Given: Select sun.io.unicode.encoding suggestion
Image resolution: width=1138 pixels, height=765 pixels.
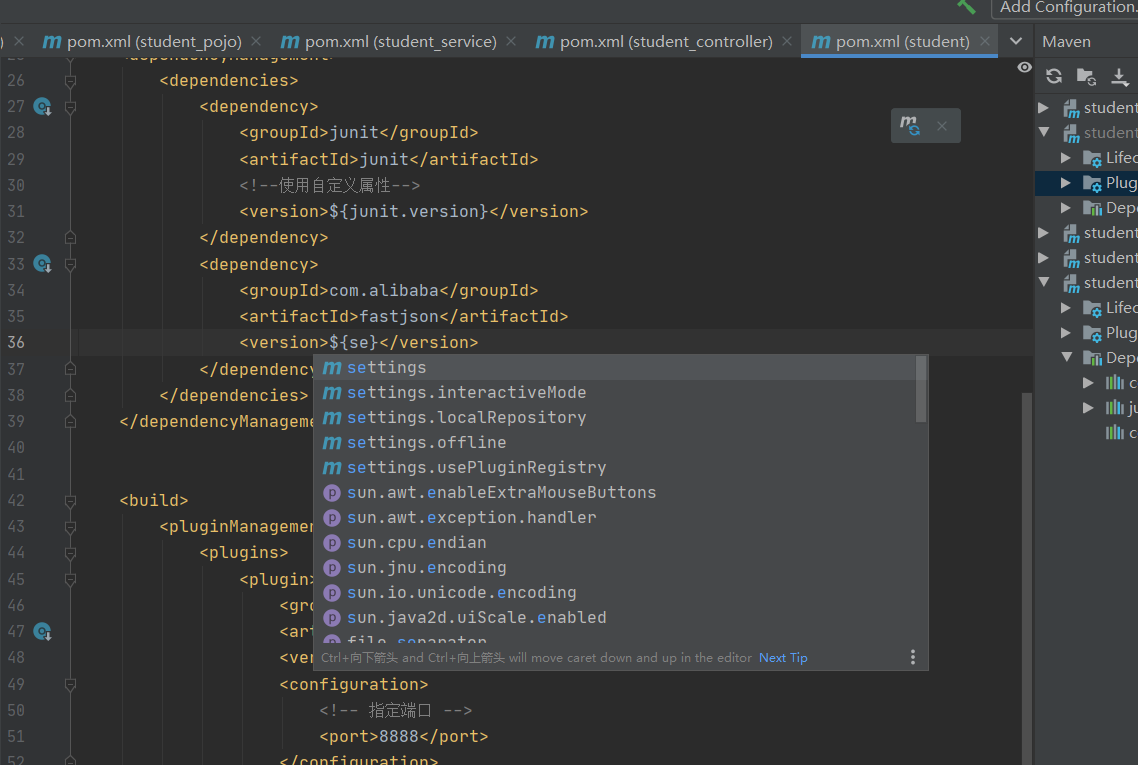Looking at the screenshot, I should (x=615, y=593).
